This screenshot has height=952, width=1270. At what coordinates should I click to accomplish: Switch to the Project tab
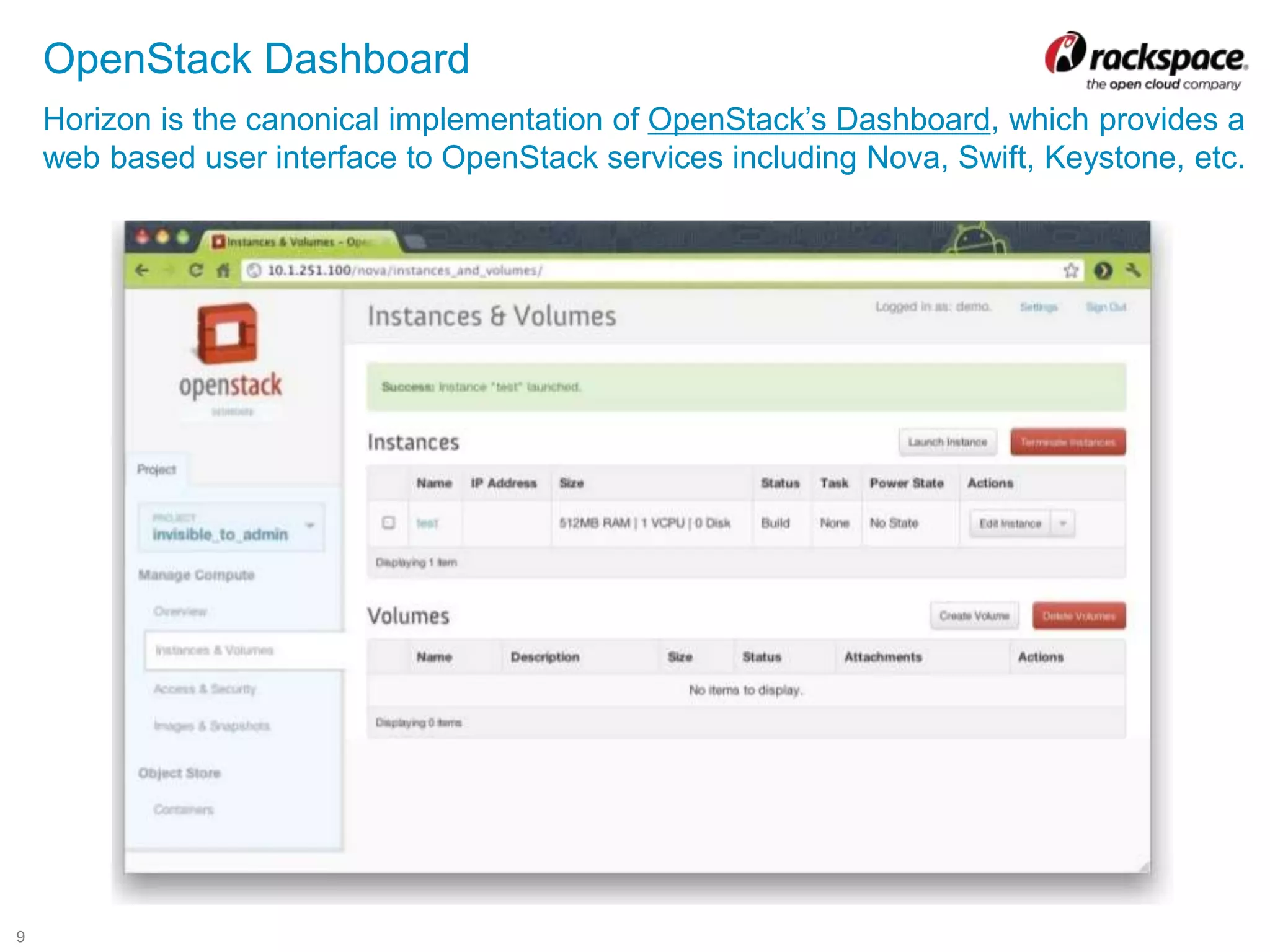pos(157,469)
